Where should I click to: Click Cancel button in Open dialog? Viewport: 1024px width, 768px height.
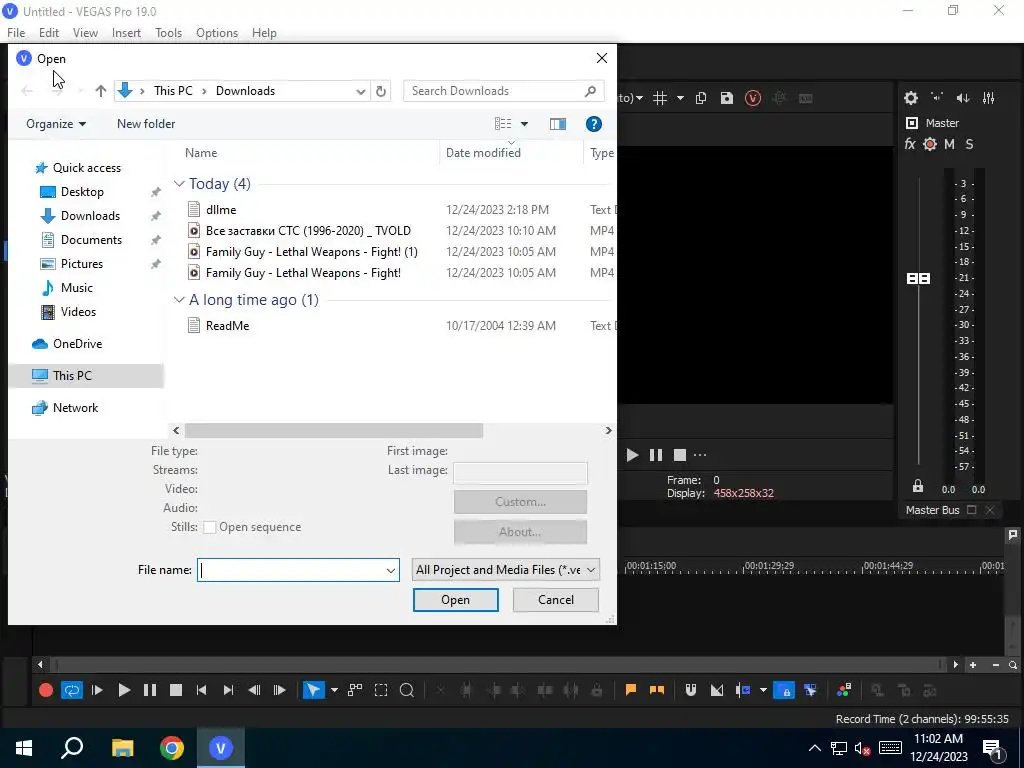[556, 600]
